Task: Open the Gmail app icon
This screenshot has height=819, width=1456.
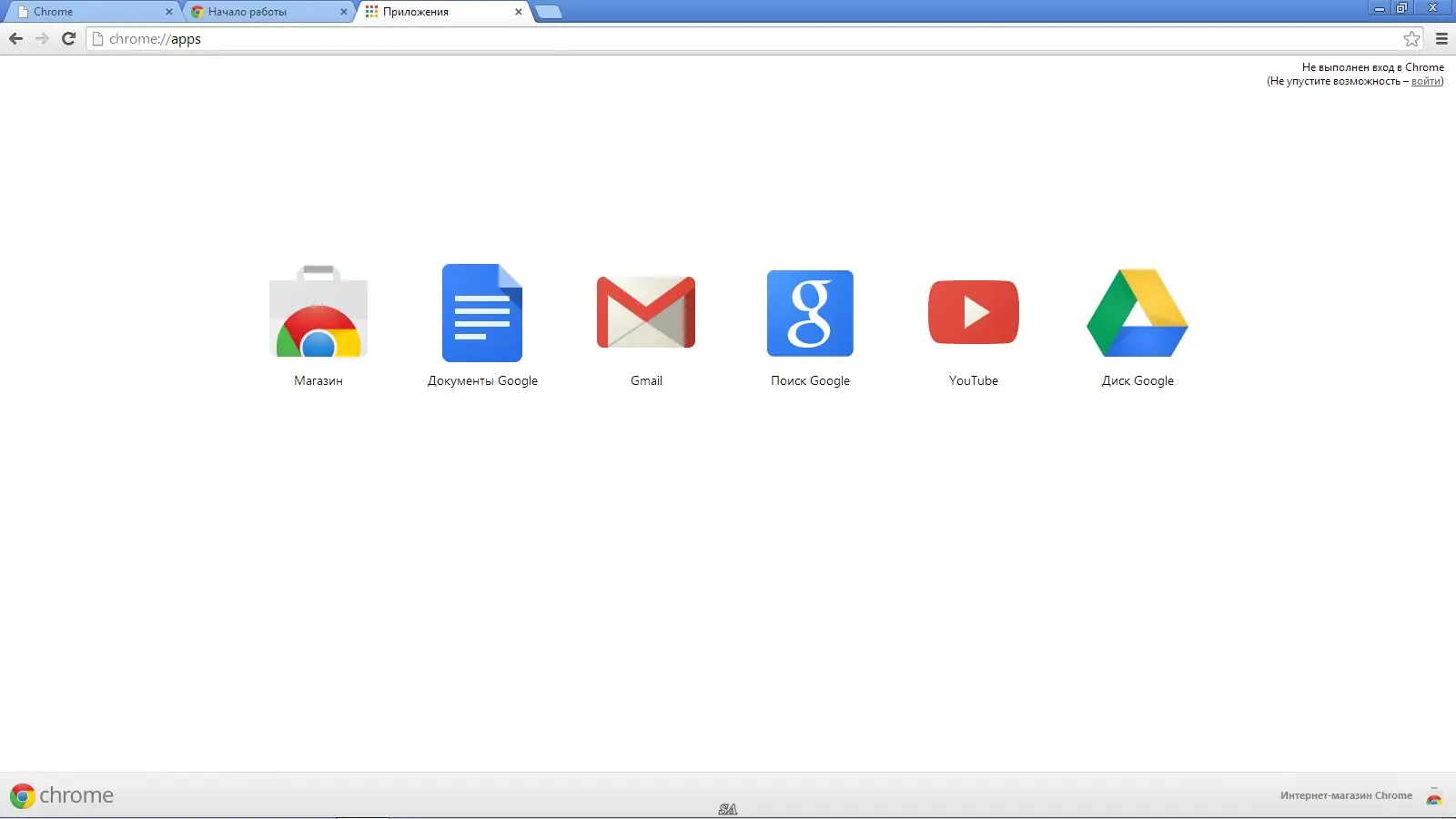Action: (x=646, y=312)
